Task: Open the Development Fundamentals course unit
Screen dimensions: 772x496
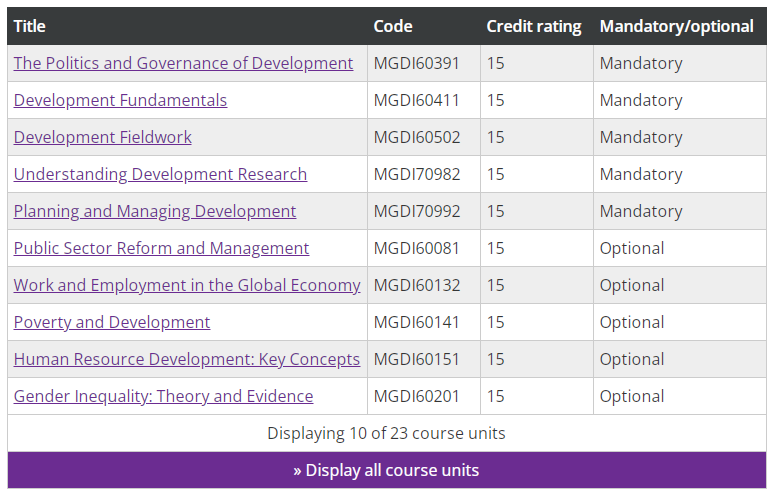Action: (x=120, y=100)
